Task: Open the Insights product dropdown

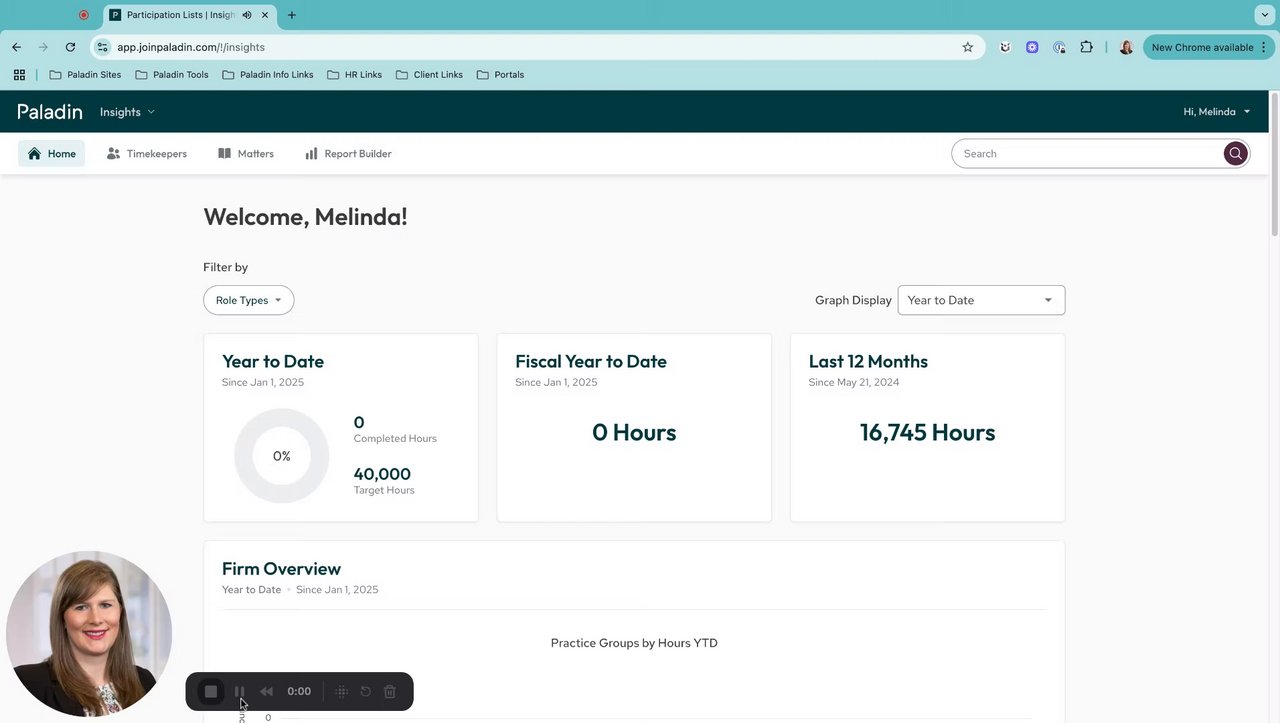Action: [x=127, y=112]
